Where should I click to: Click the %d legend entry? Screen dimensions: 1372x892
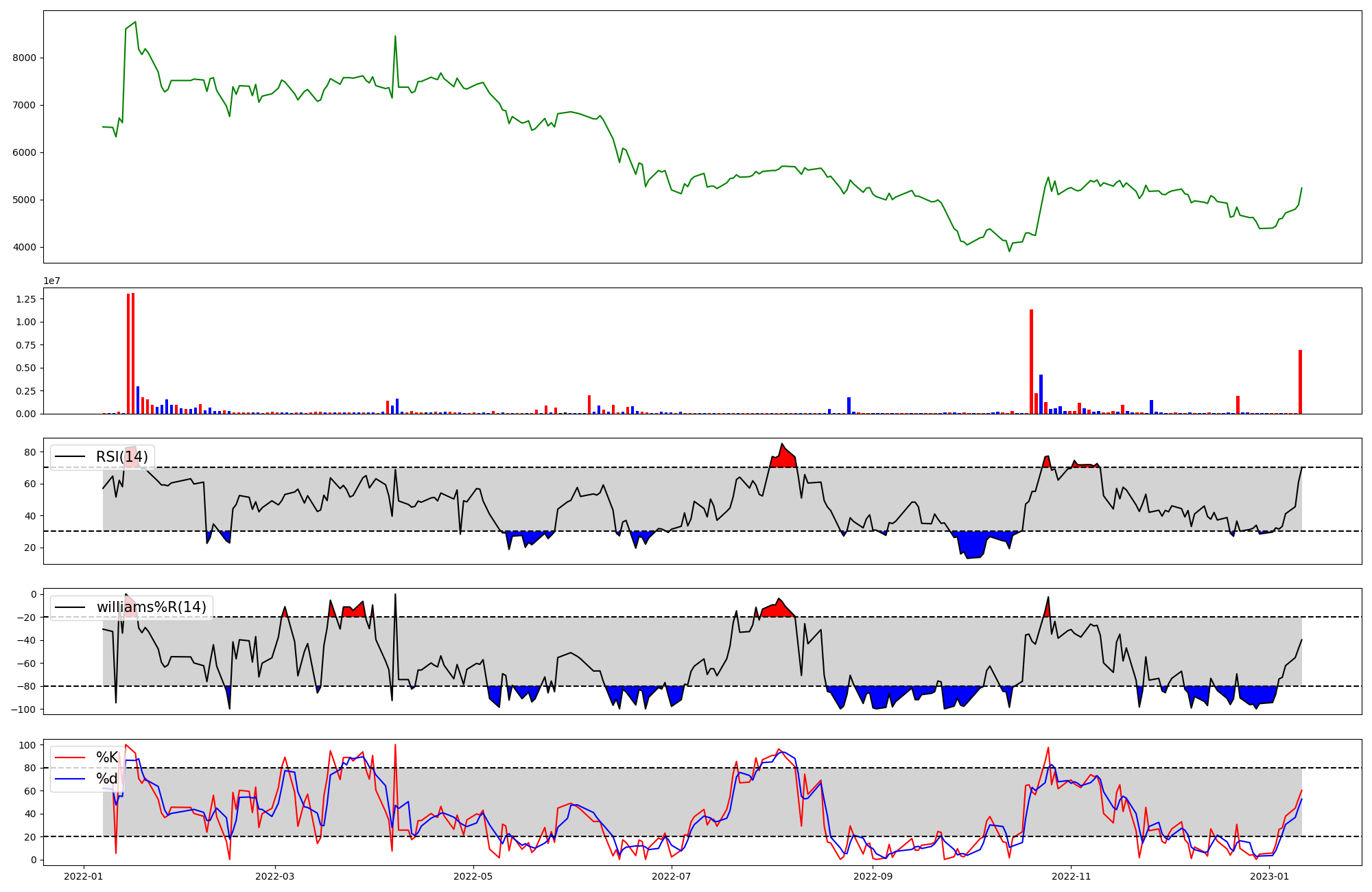tap(106, 779)
